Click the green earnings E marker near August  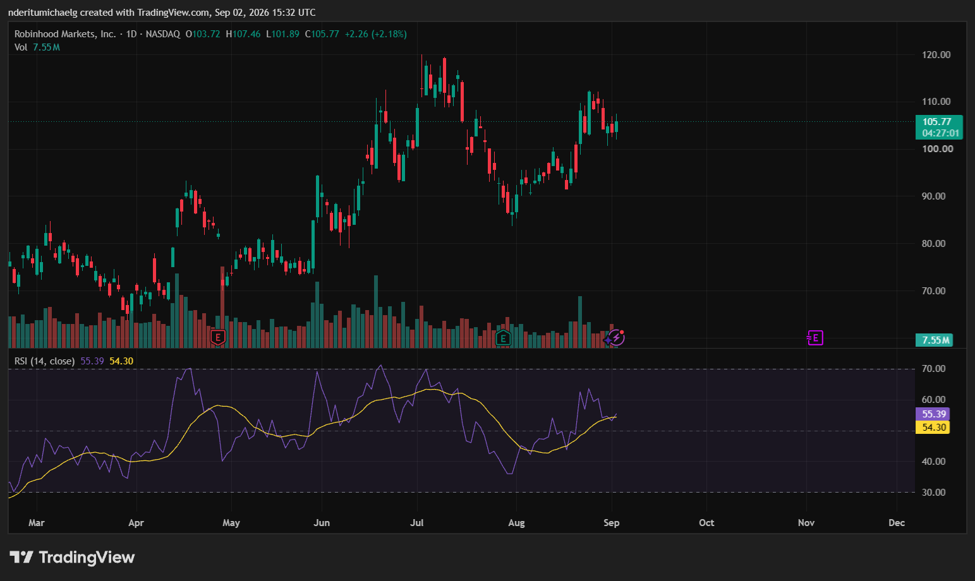503,338
